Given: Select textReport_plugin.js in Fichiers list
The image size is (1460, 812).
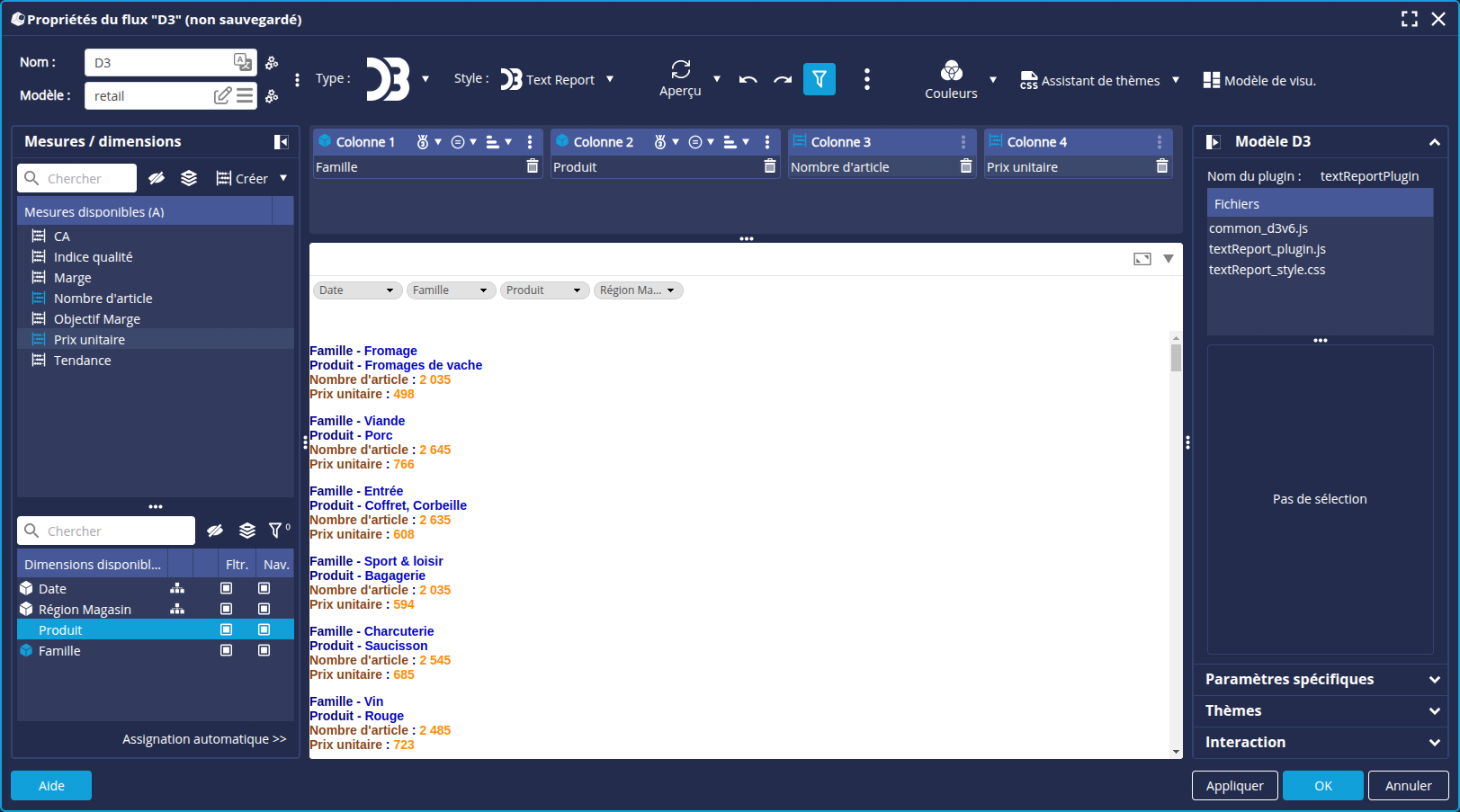Looking at the screenshot, I should [1267, 249].
